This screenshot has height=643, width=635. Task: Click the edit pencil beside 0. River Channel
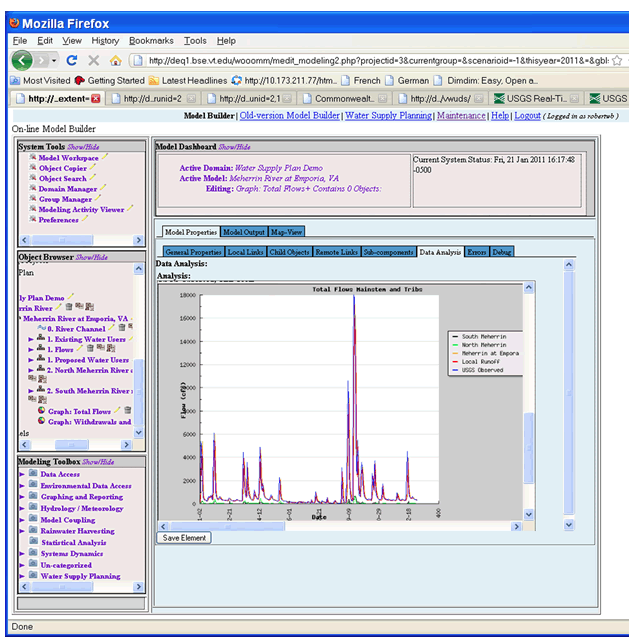coord(111,328)
